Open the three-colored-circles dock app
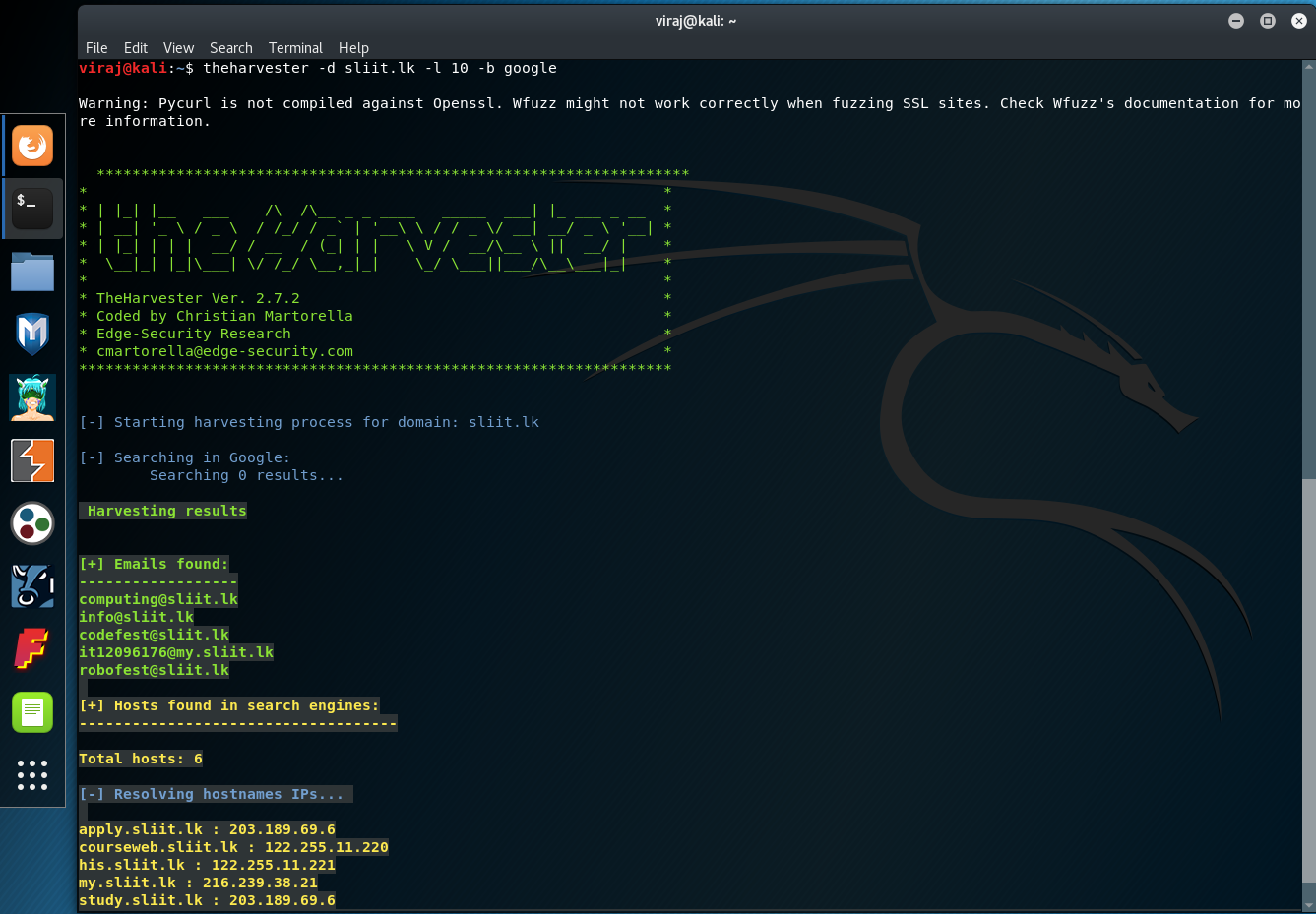1316x914 pixels. click(32, 523)
